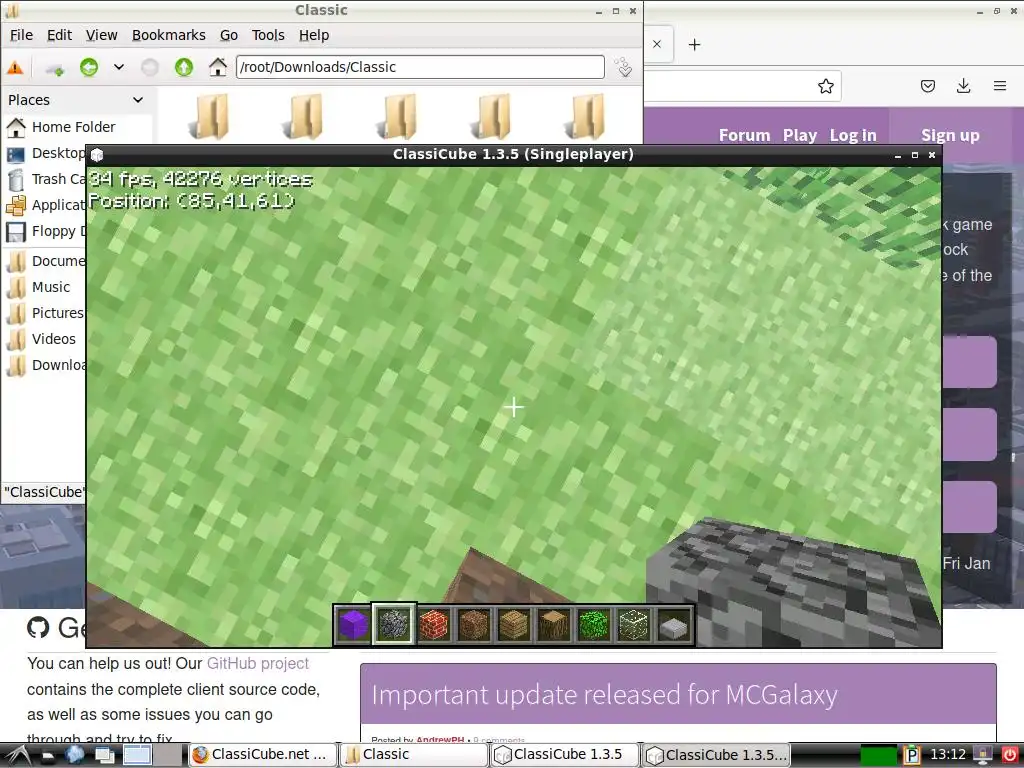
Task: Open the Videos bookmark
Action: pos(42,340)
